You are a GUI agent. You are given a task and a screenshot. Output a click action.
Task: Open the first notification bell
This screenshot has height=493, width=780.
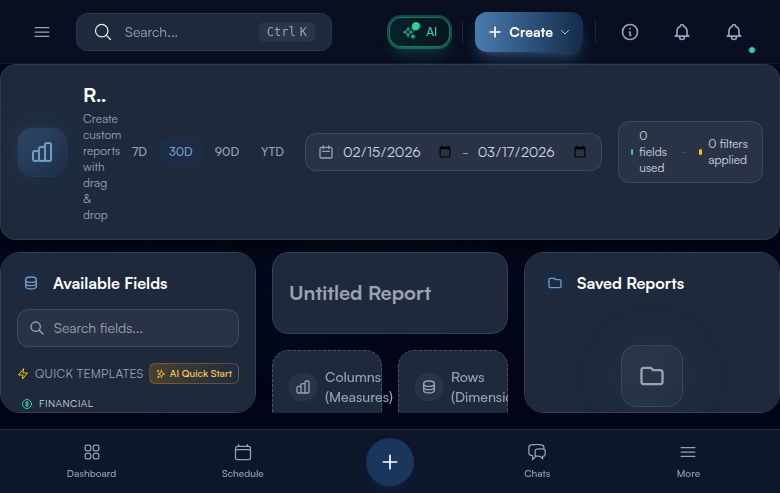(x=682, y=32)
